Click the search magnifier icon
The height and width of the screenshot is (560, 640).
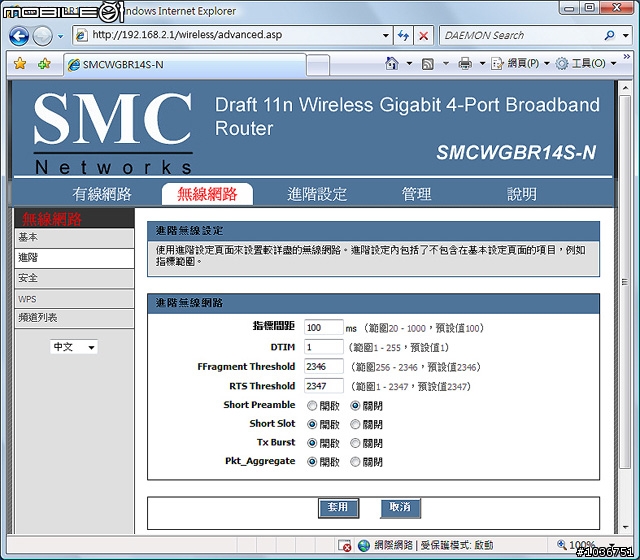pyautogui.click(x=609, y=36)
